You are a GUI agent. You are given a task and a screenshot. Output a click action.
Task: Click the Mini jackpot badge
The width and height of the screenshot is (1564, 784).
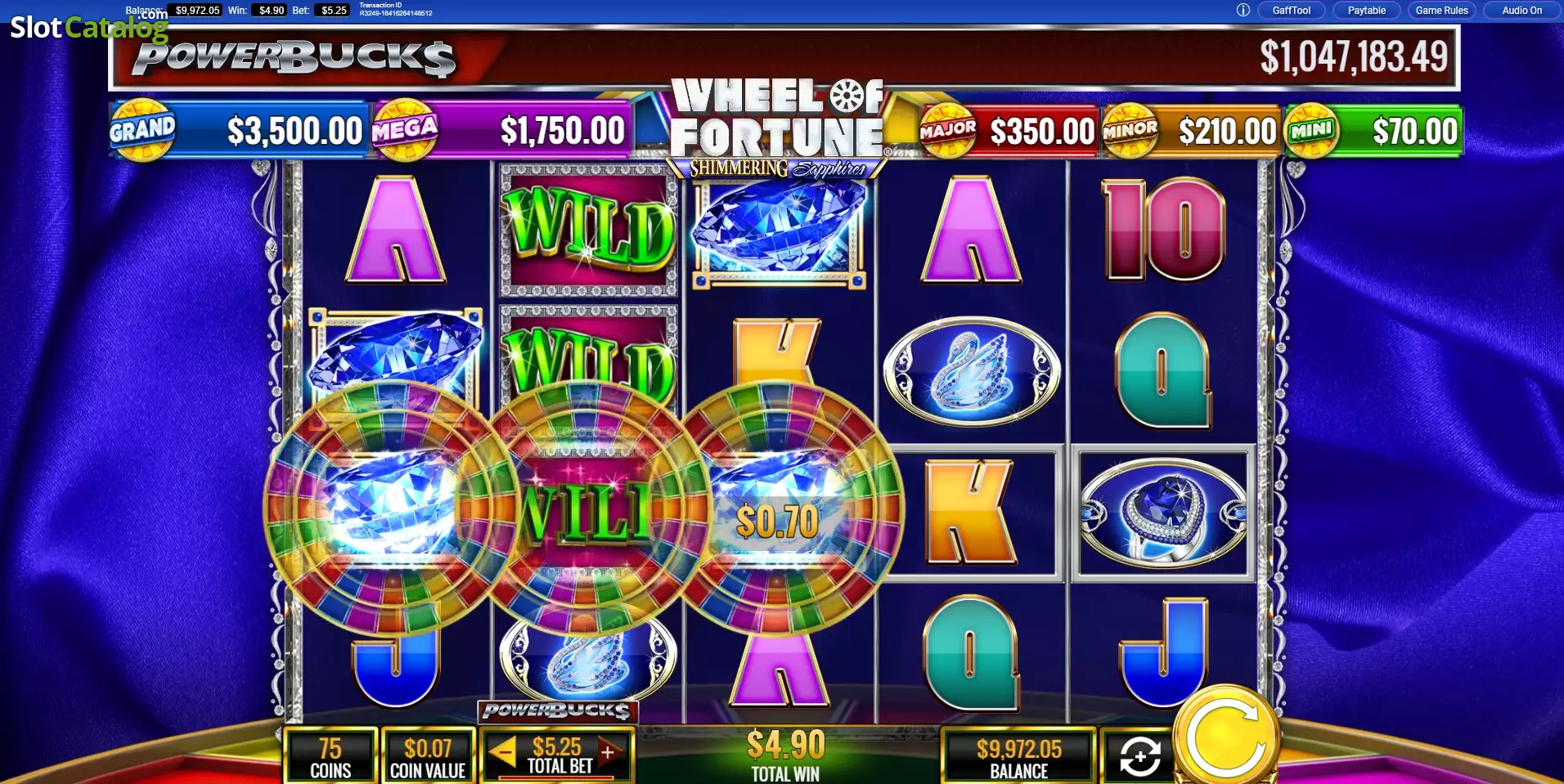pos(1312,130)
